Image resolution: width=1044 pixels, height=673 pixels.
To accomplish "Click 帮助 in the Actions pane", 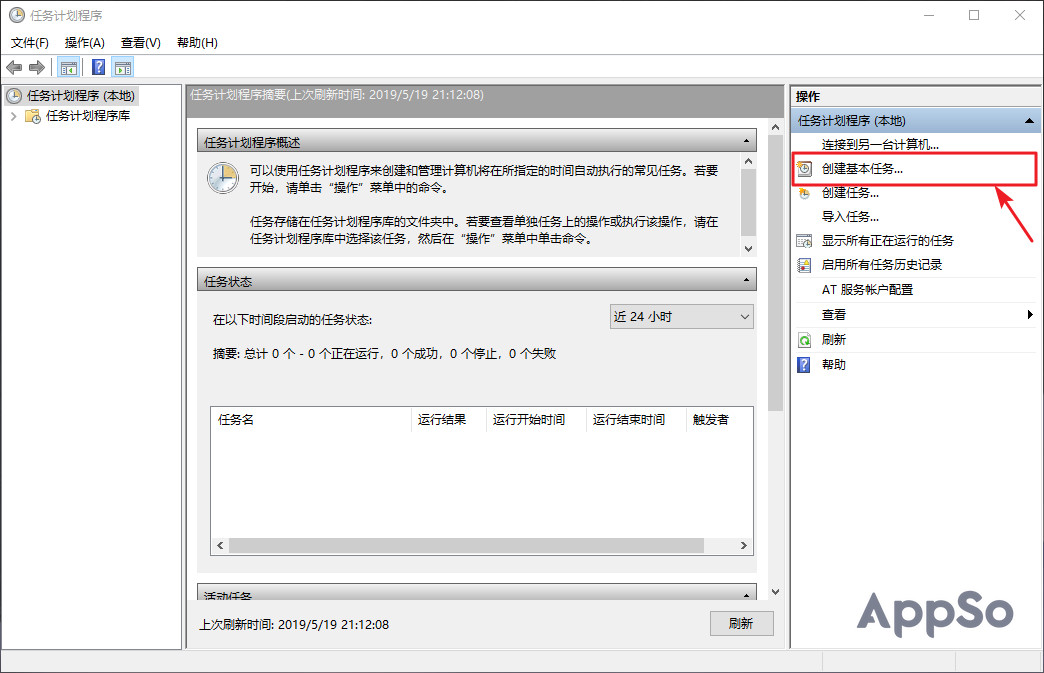I will (834, 365).
